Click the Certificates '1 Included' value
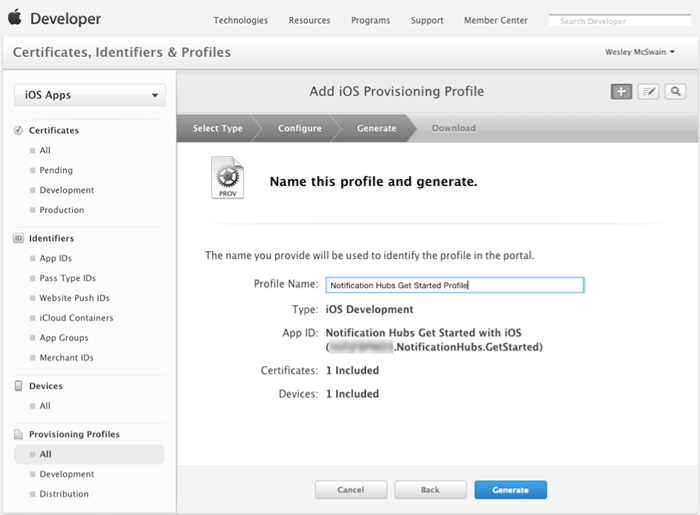Viewport: 700px width, 515px height. click(352, 370)
